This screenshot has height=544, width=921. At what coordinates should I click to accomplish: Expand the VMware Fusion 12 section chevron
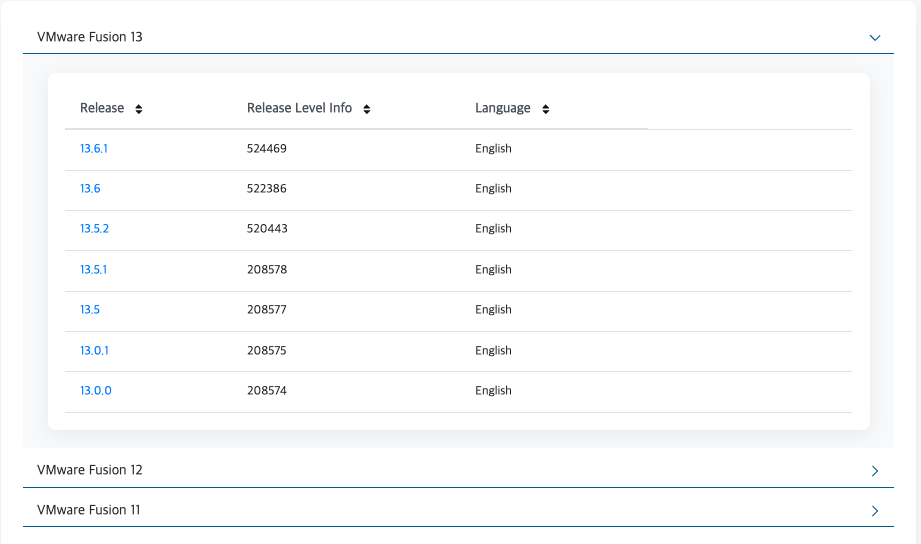[875, 471]
